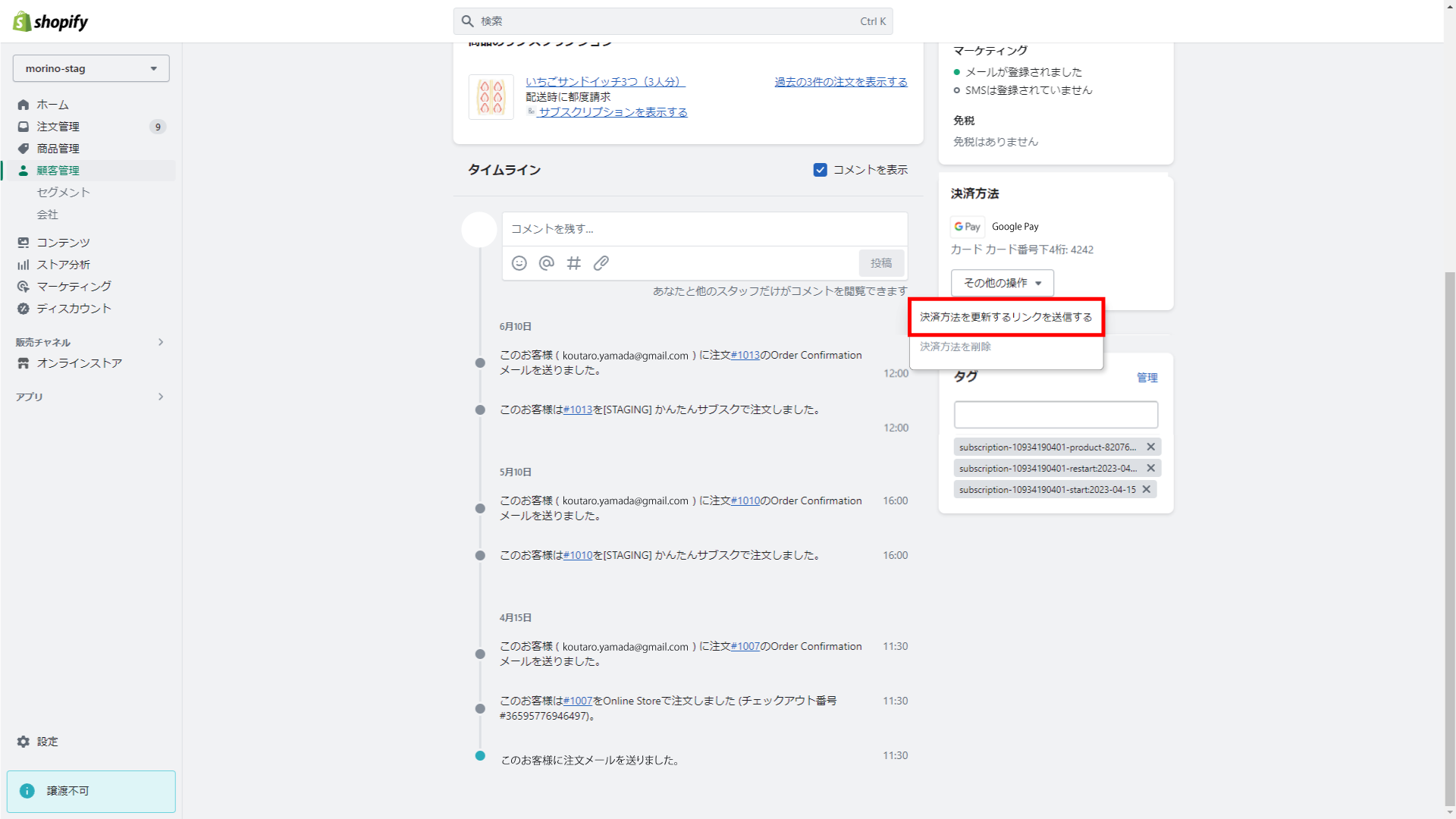Click the 管理 link for tags
Viewport: 1456px width, 819px height.
(x=1147, y=378)
